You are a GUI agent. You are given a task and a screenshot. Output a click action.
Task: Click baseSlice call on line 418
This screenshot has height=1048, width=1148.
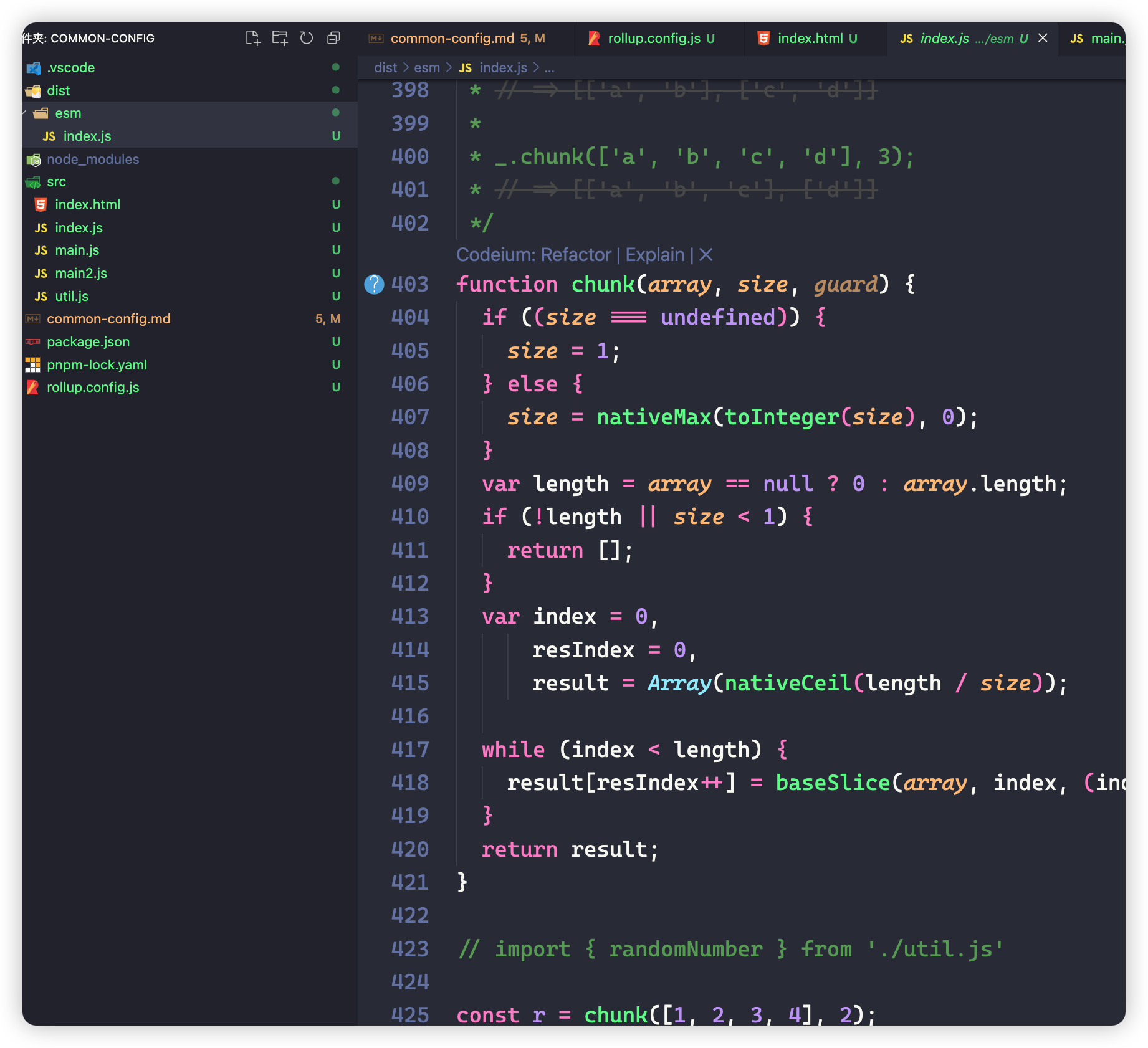point(833,783)
